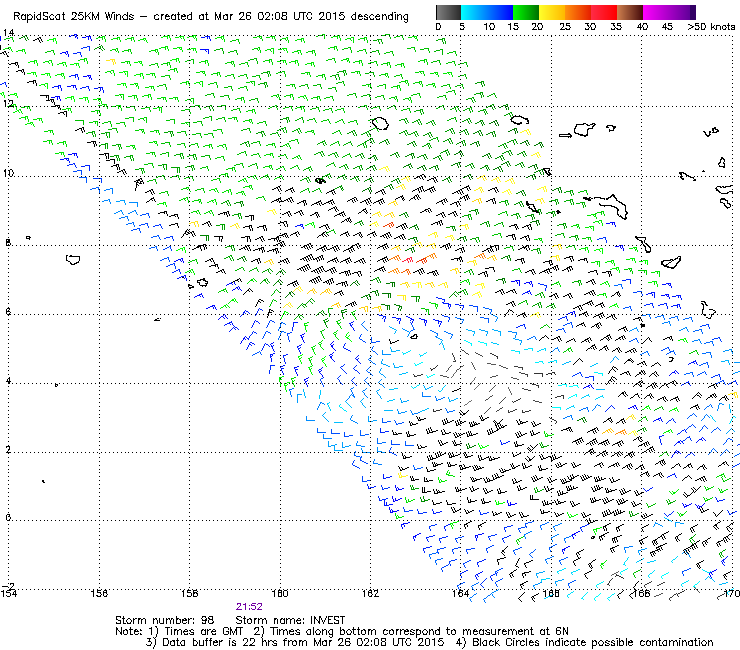Click the 'Storm name: INVEST' text
The height and width of the screenshot is (650, 740).
290,620
